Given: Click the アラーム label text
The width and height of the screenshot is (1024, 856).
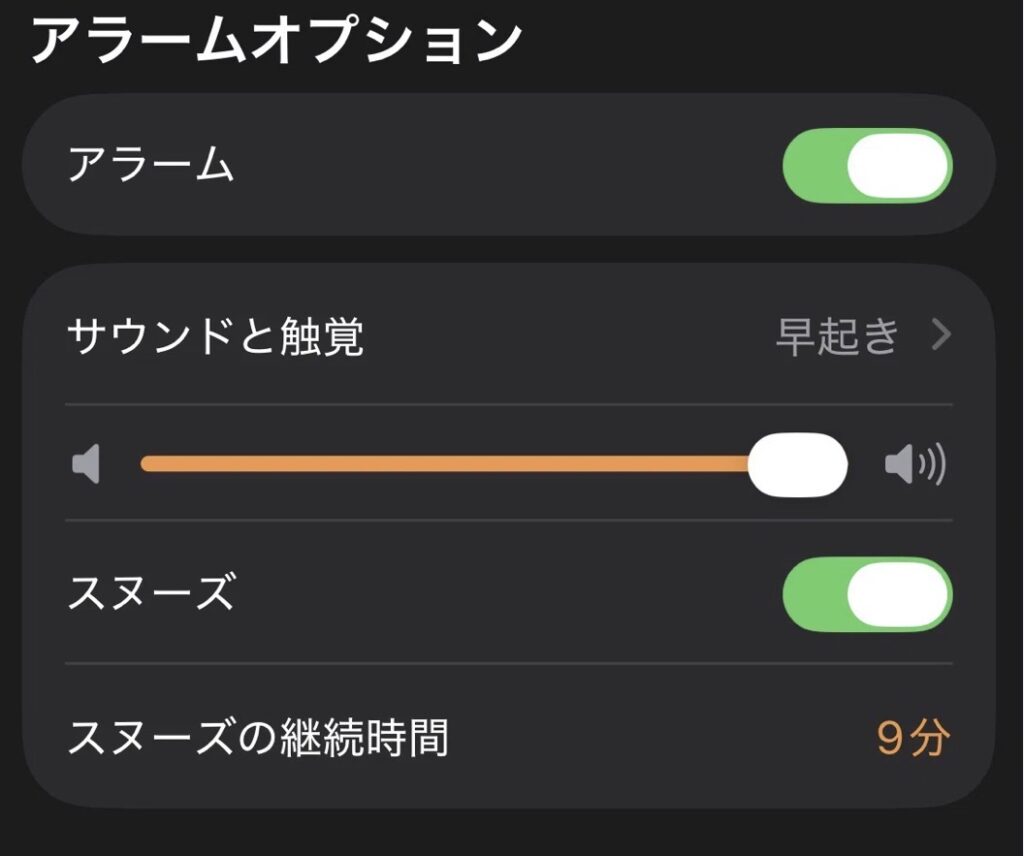Looking at the screenshot, I should pos(150,165).
